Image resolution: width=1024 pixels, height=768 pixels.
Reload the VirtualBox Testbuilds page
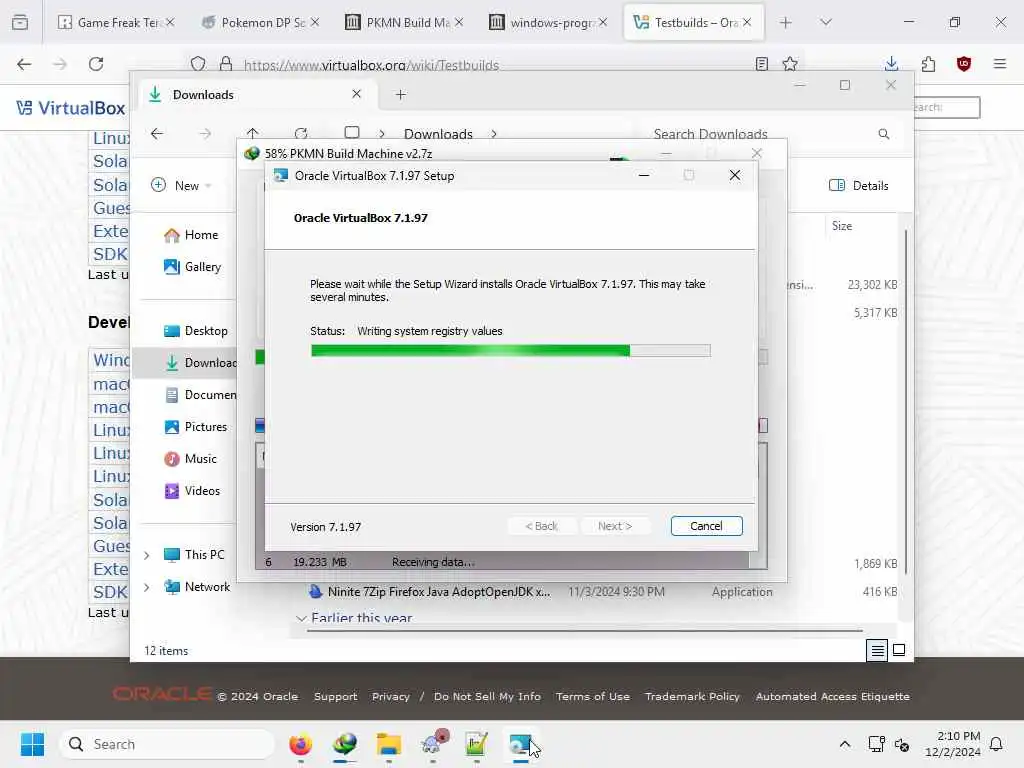[96, 64]
